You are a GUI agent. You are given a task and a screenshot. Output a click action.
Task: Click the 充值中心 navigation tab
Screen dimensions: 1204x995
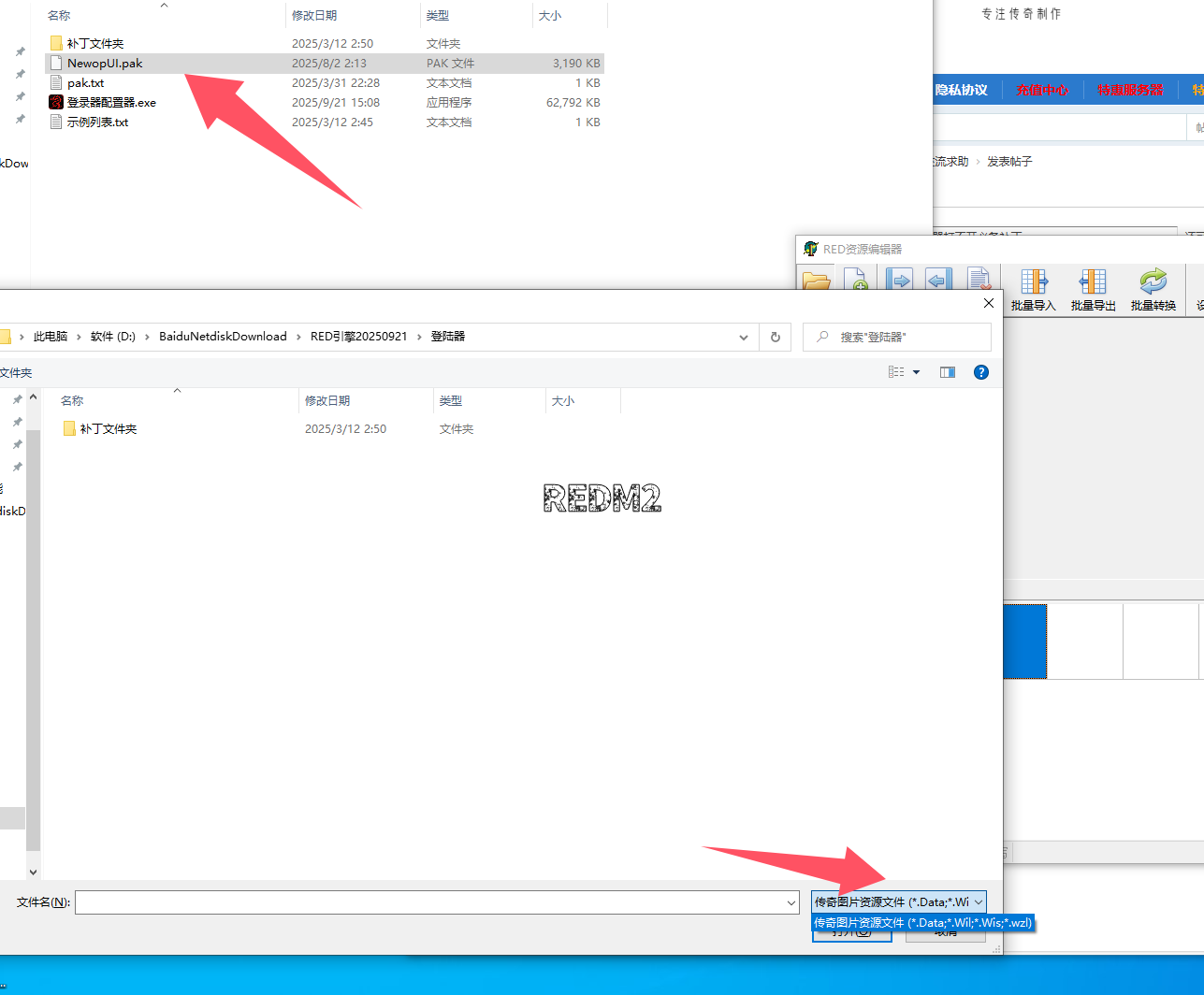coord(1041,90)
